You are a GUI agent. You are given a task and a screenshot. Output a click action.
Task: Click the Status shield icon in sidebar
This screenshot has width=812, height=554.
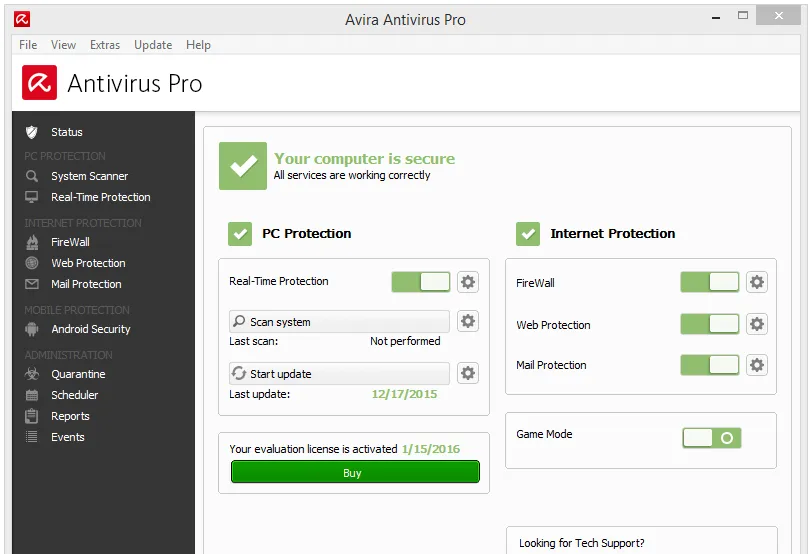32,132
